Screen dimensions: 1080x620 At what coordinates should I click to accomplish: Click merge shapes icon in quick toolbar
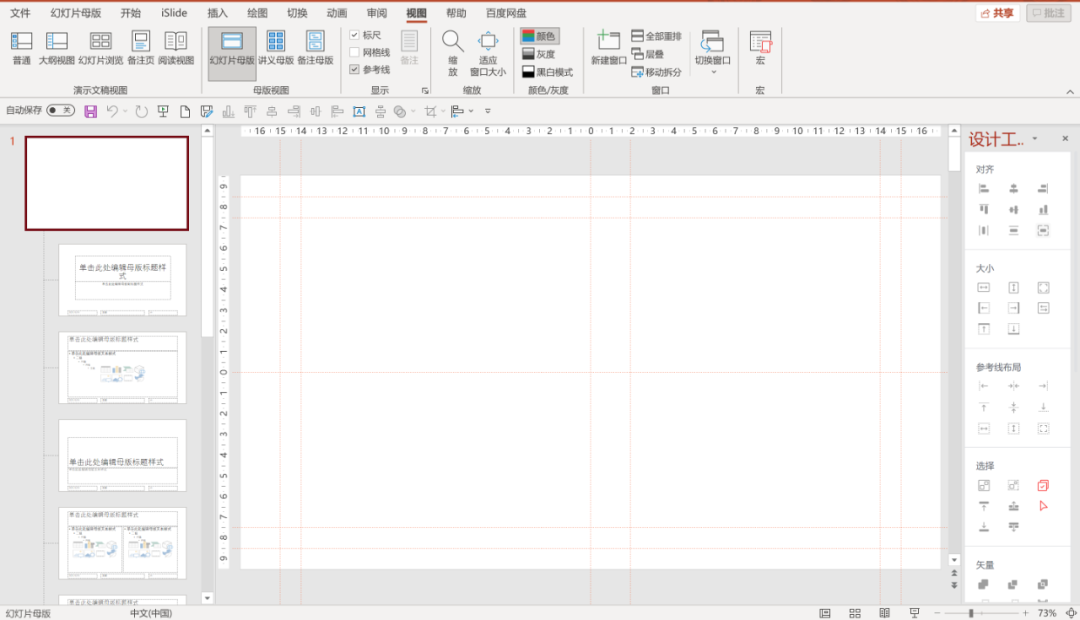[399, 111]
